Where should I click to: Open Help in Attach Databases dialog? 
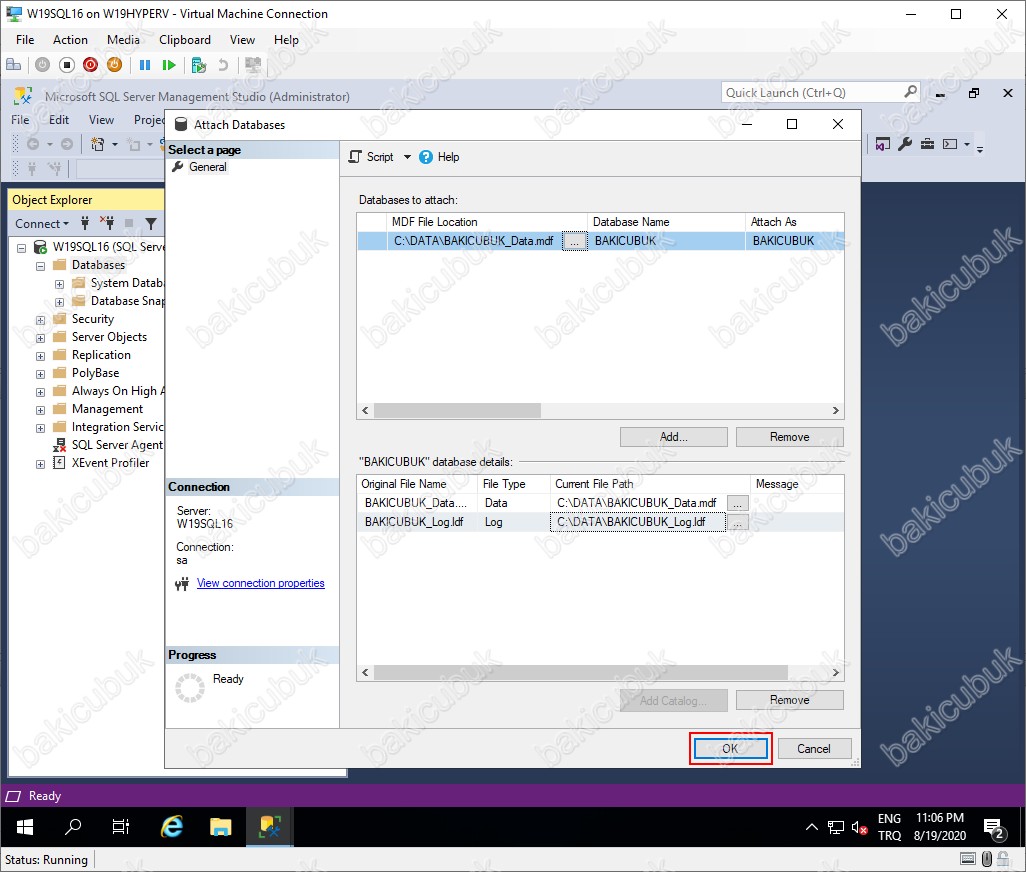(x=439, y=157)
